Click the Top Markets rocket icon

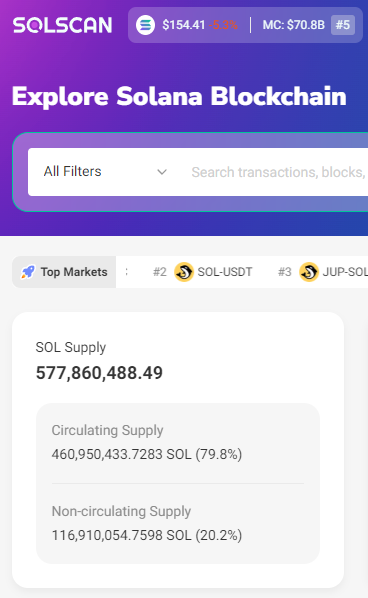[x=27, y=272]
